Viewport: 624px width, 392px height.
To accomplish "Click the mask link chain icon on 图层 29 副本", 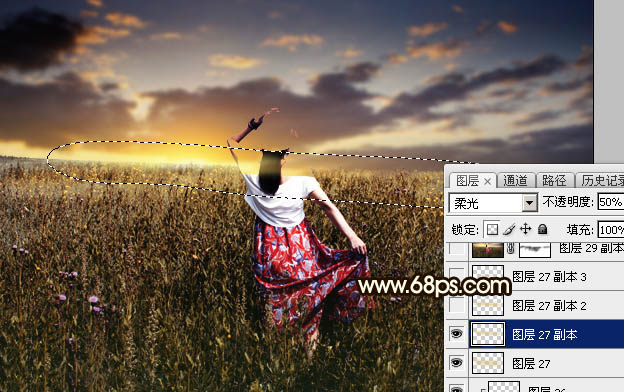I will [511, 249].
